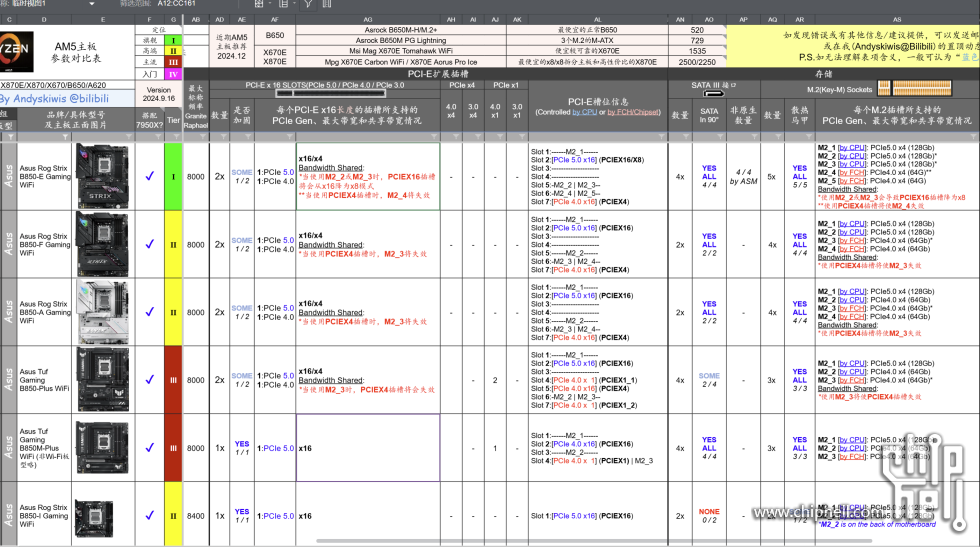
Task: Open the Rog Strix B850-I mini board photo
Action: [x=94, y=518]
